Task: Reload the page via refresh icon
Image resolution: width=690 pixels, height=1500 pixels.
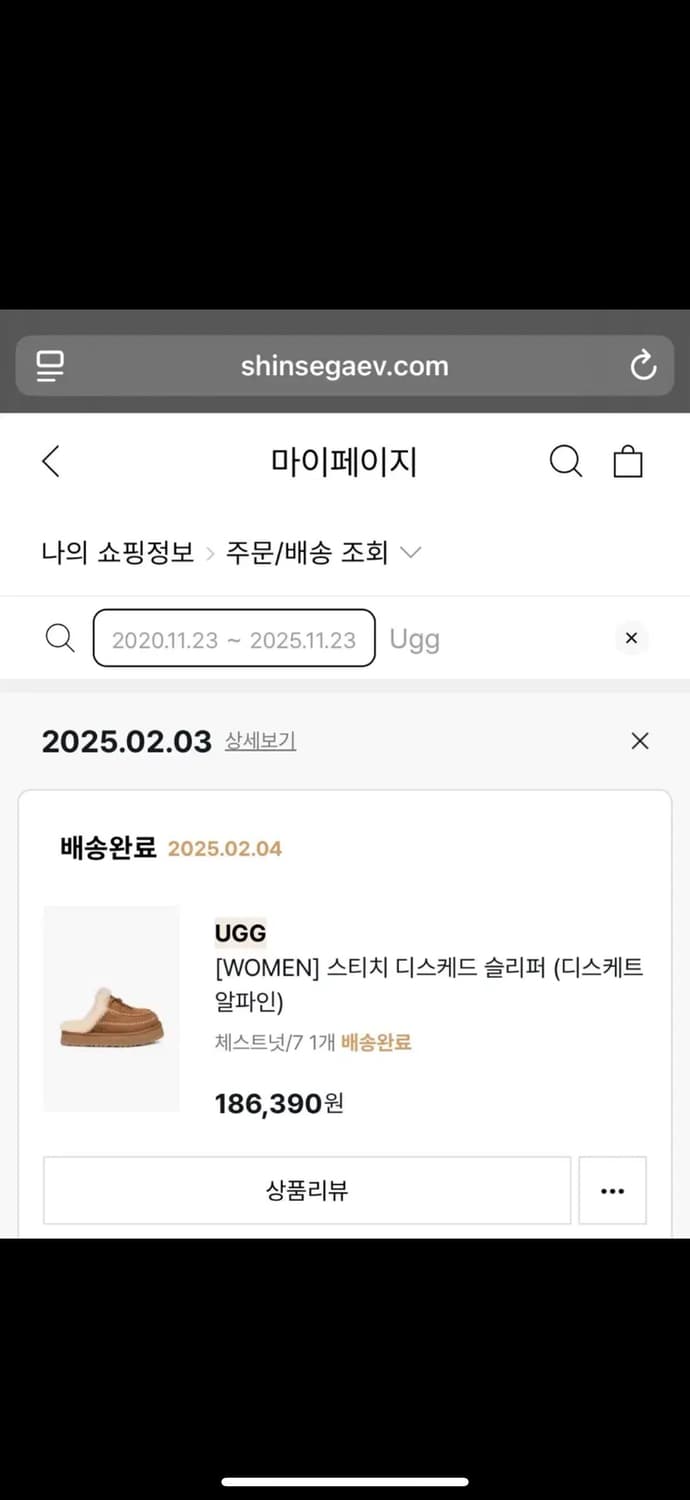Action: (x=643, y=365)
